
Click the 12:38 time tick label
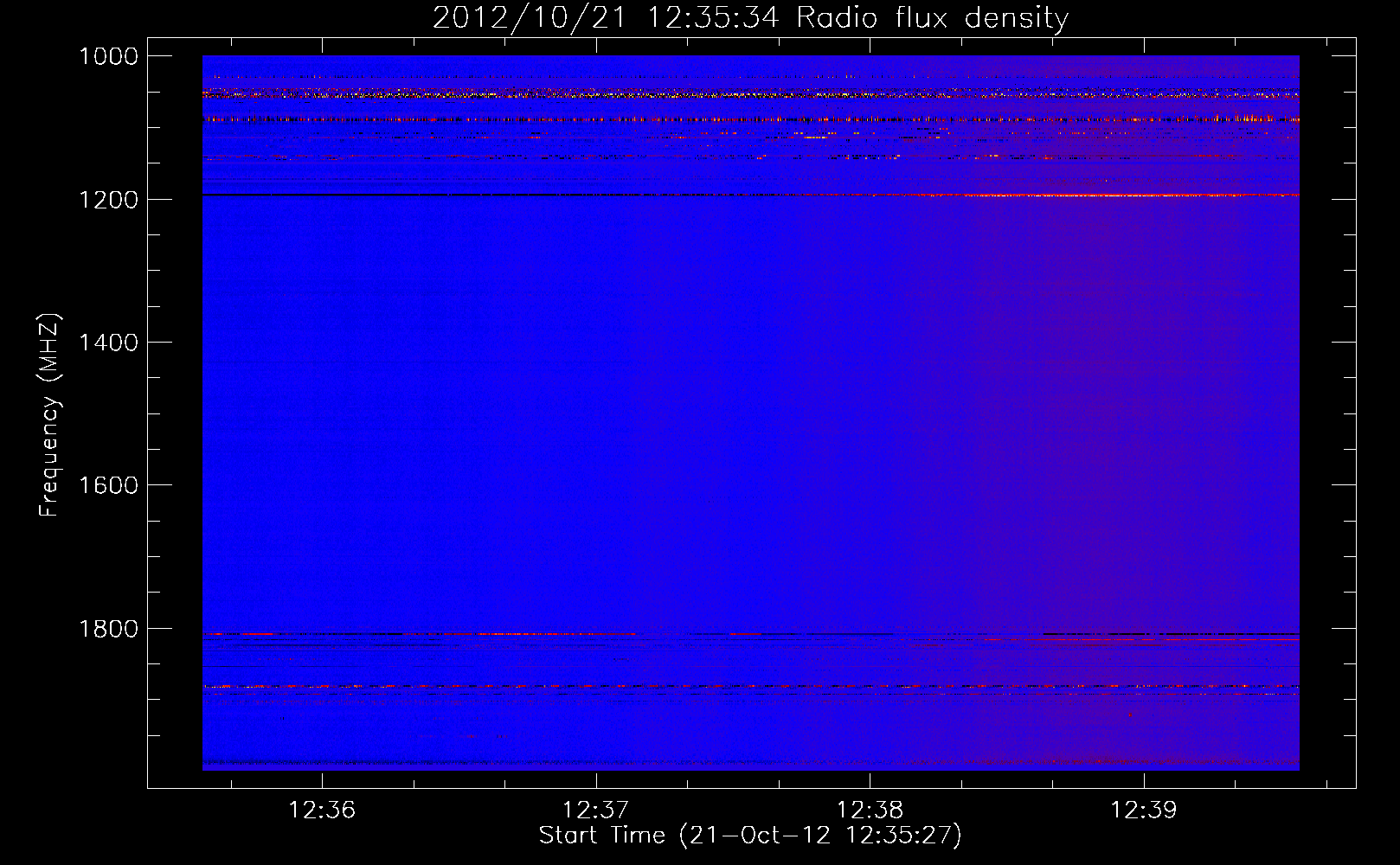click(870, 811)
